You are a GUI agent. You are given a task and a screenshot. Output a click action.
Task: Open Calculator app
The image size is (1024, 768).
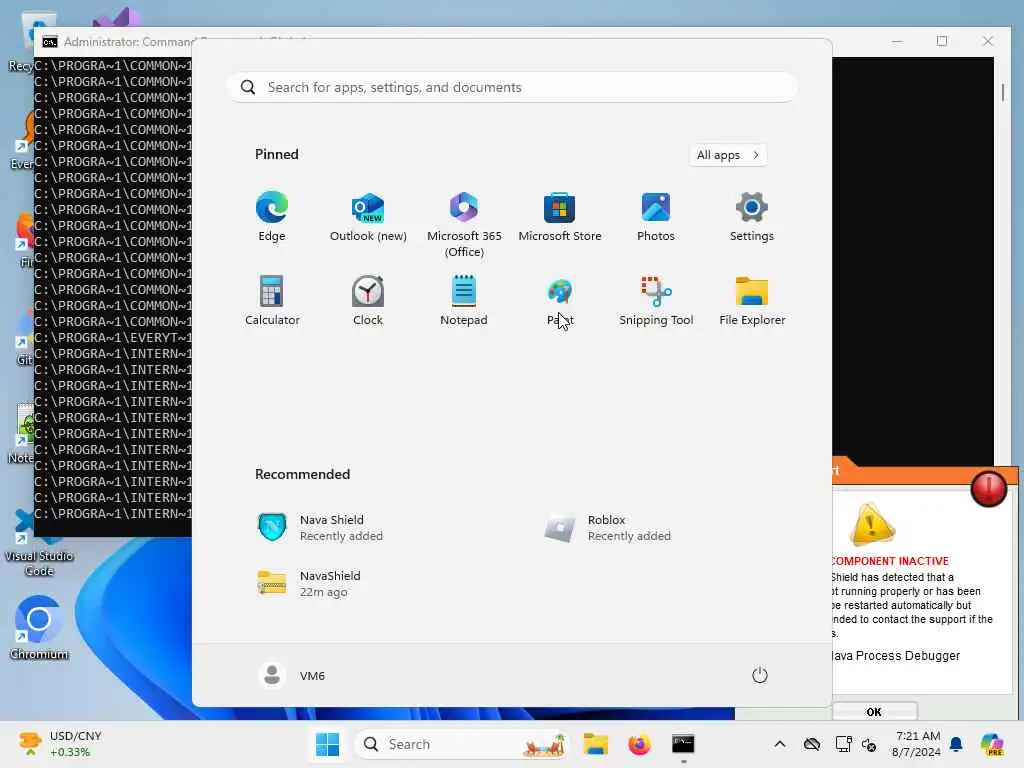(272, 301)
